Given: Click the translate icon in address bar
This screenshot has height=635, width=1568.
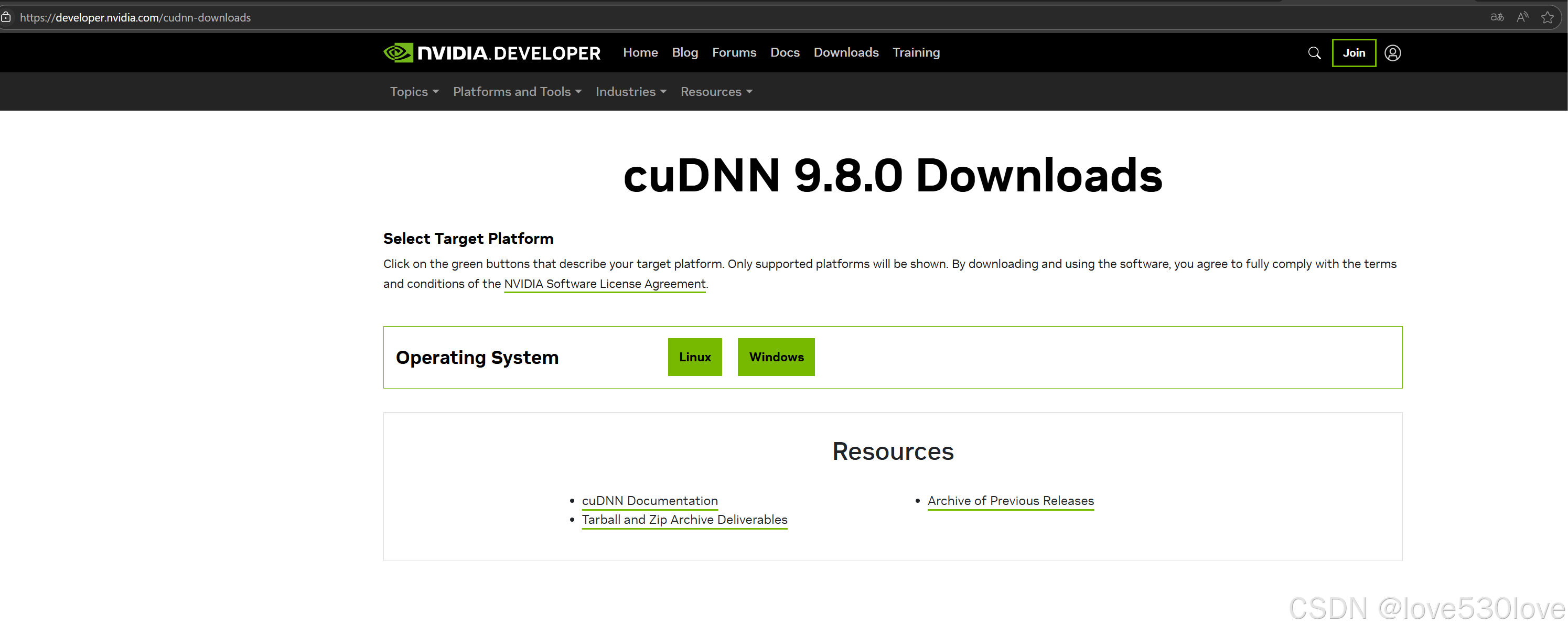Looking at the screenshot, I should click(x=1497, y=17).
